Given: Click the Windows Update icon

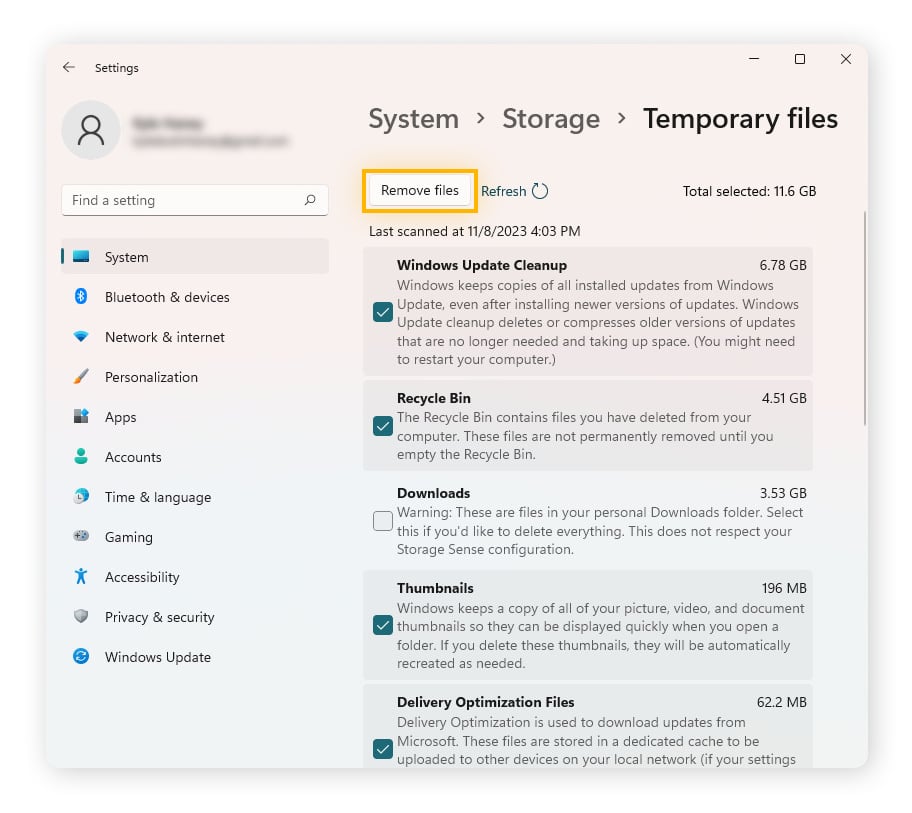Looking at the screenshot, I should pyautogui.click(x=81, y=657).
